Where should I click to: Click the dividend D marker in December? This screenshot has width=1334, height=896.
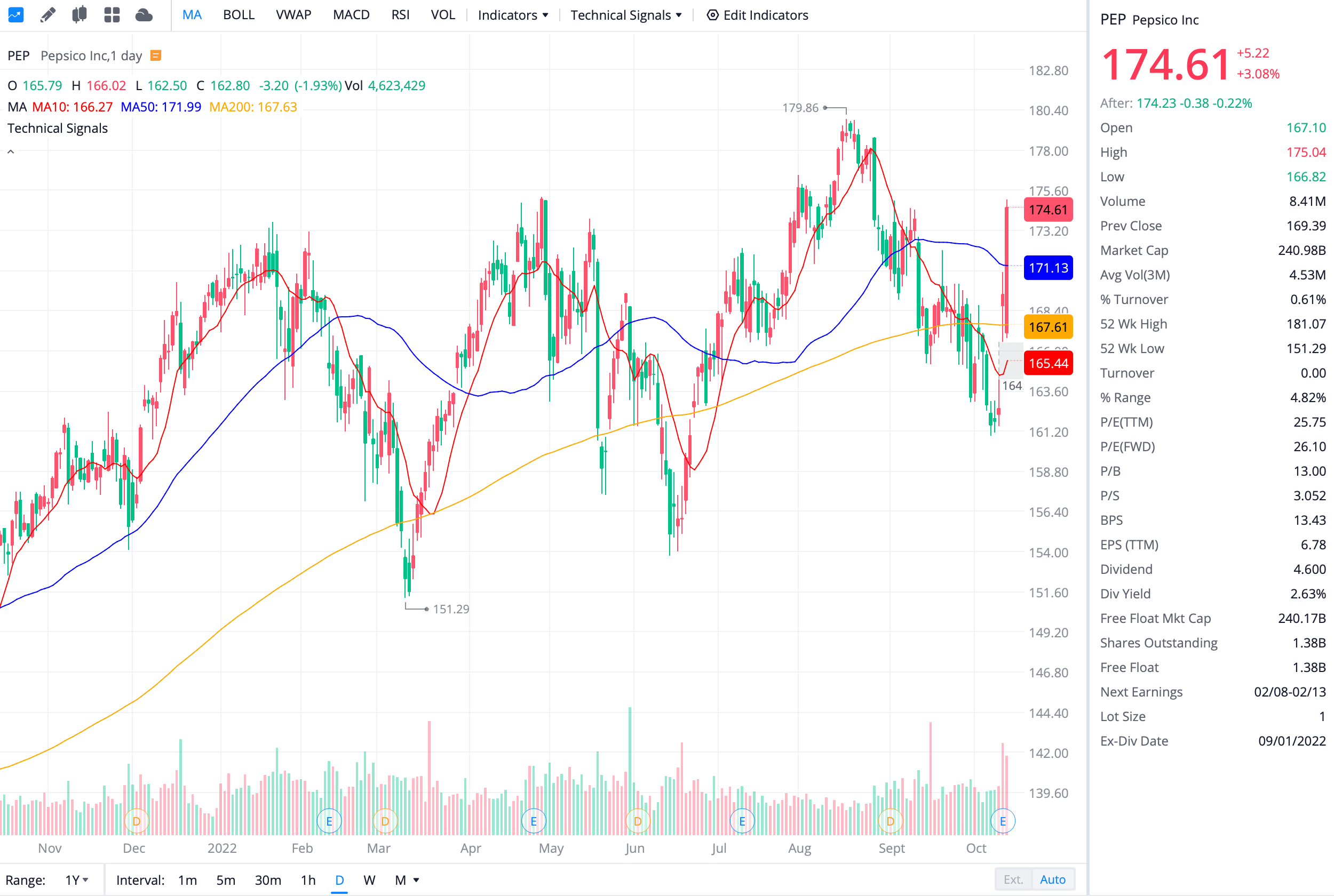[x=136, y=821]
